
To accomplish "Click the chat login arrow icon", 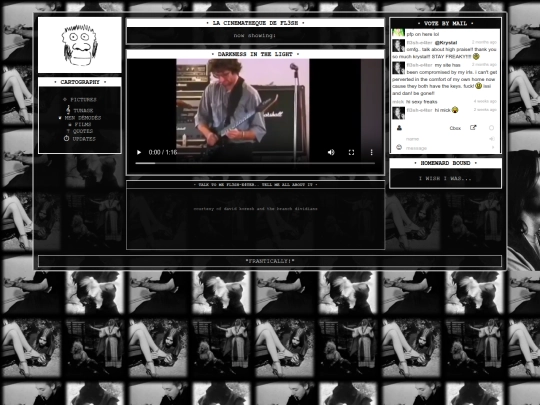I will pos(492,139).
